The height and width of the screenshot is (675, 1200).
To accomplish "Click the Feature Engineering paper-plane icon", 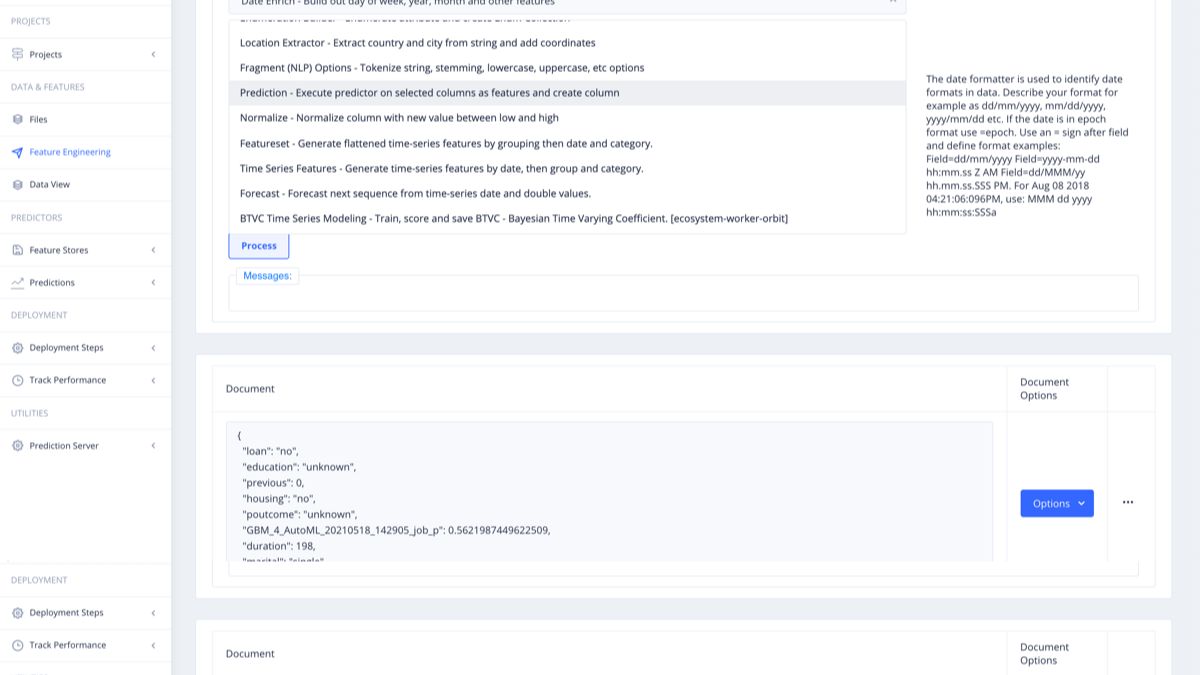I will coord(17,152).
